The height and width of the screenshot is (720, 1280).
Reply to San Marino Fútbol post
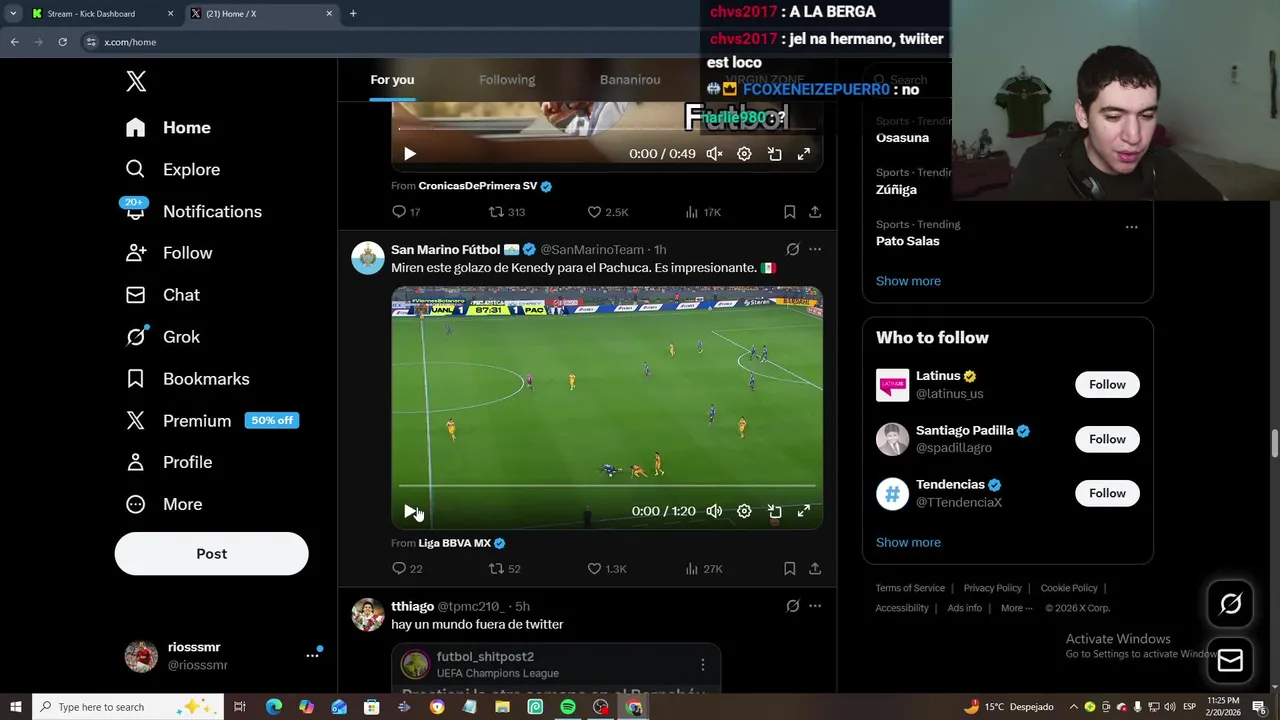pyautogui.click(x=406, y=569)
